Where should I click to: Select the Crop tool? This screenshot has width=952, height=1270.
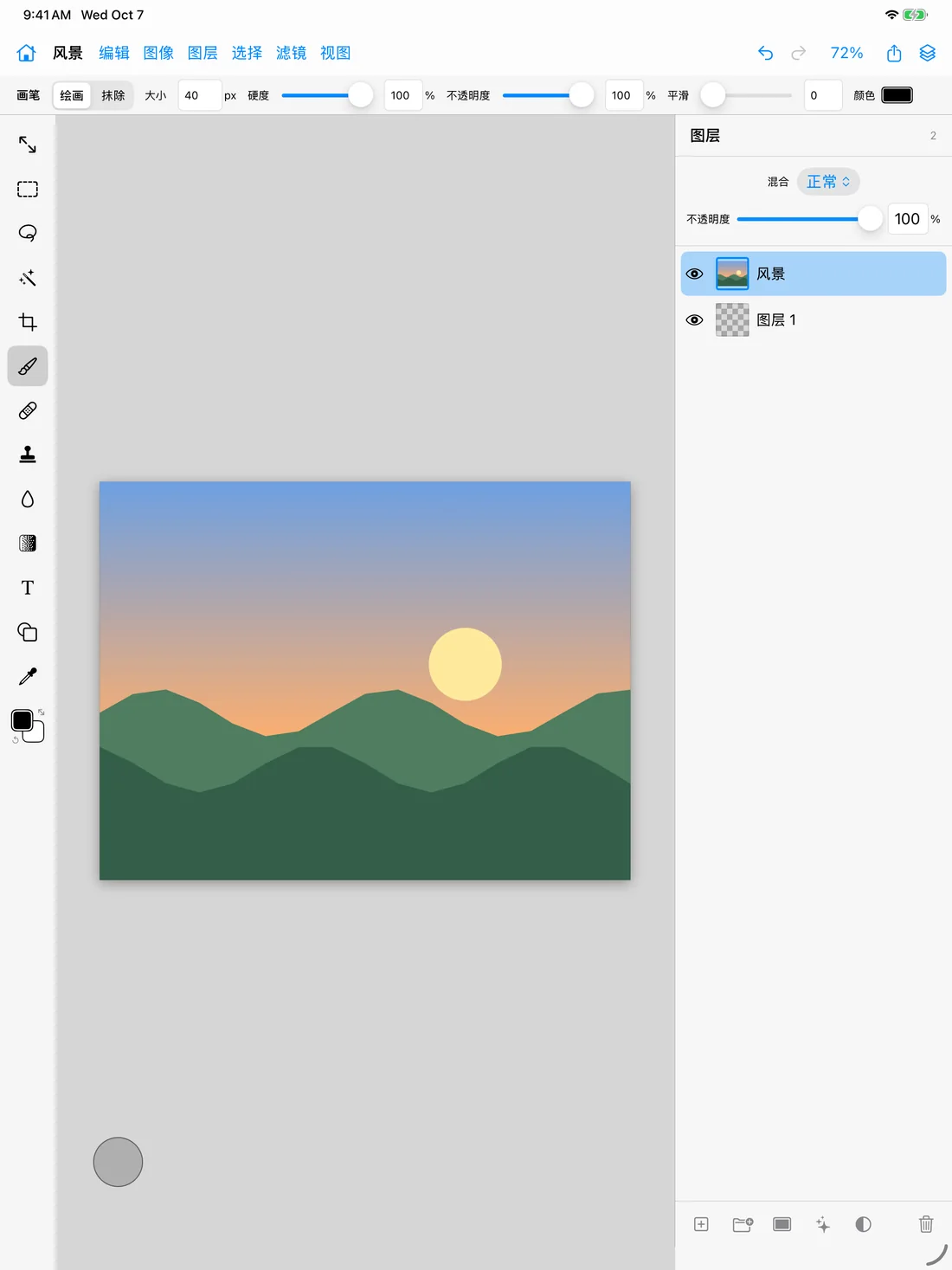(x=28, y=322)
